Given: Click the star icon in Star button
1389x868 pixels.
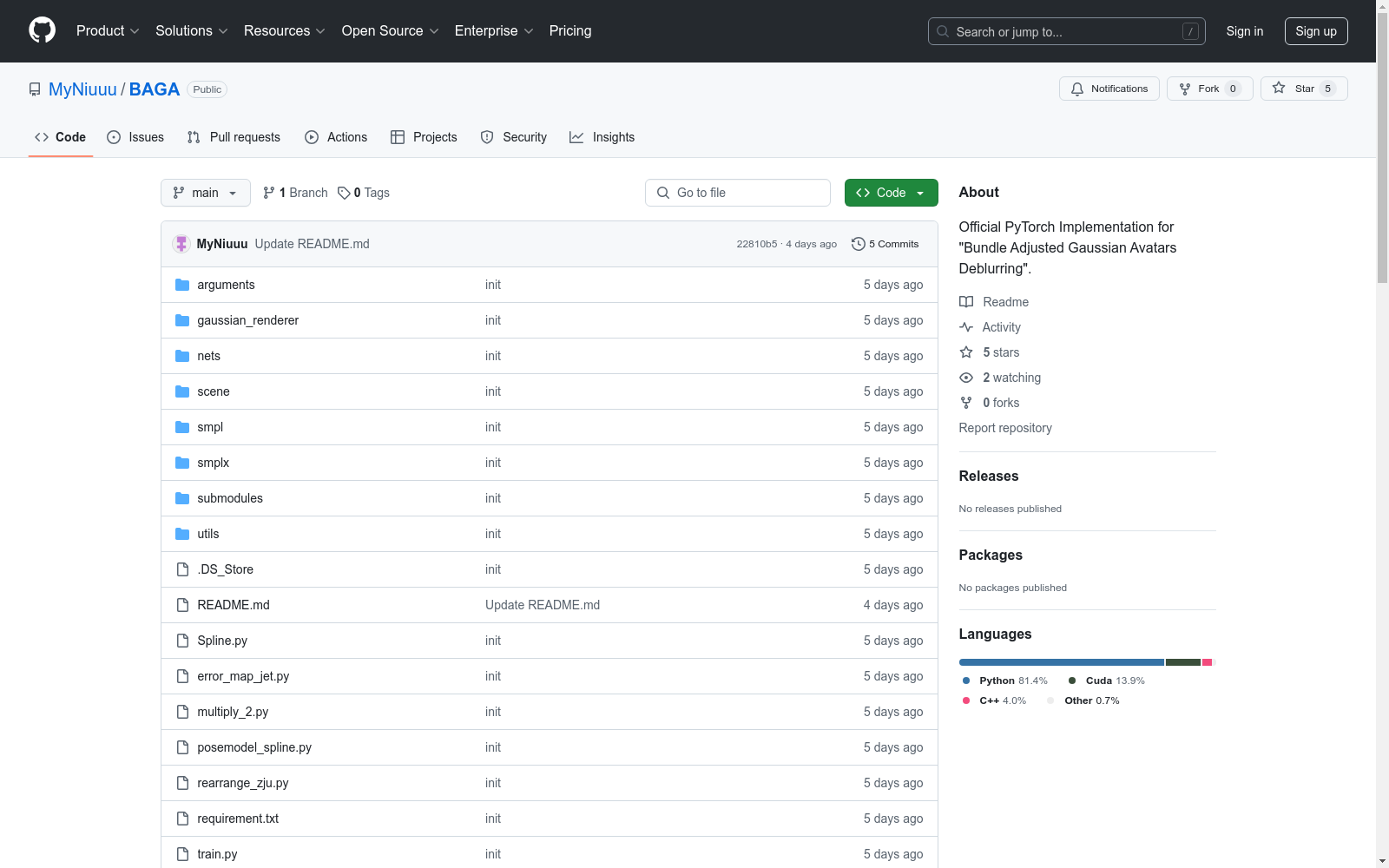Looking at the screenshot, I should [1279, 88].
